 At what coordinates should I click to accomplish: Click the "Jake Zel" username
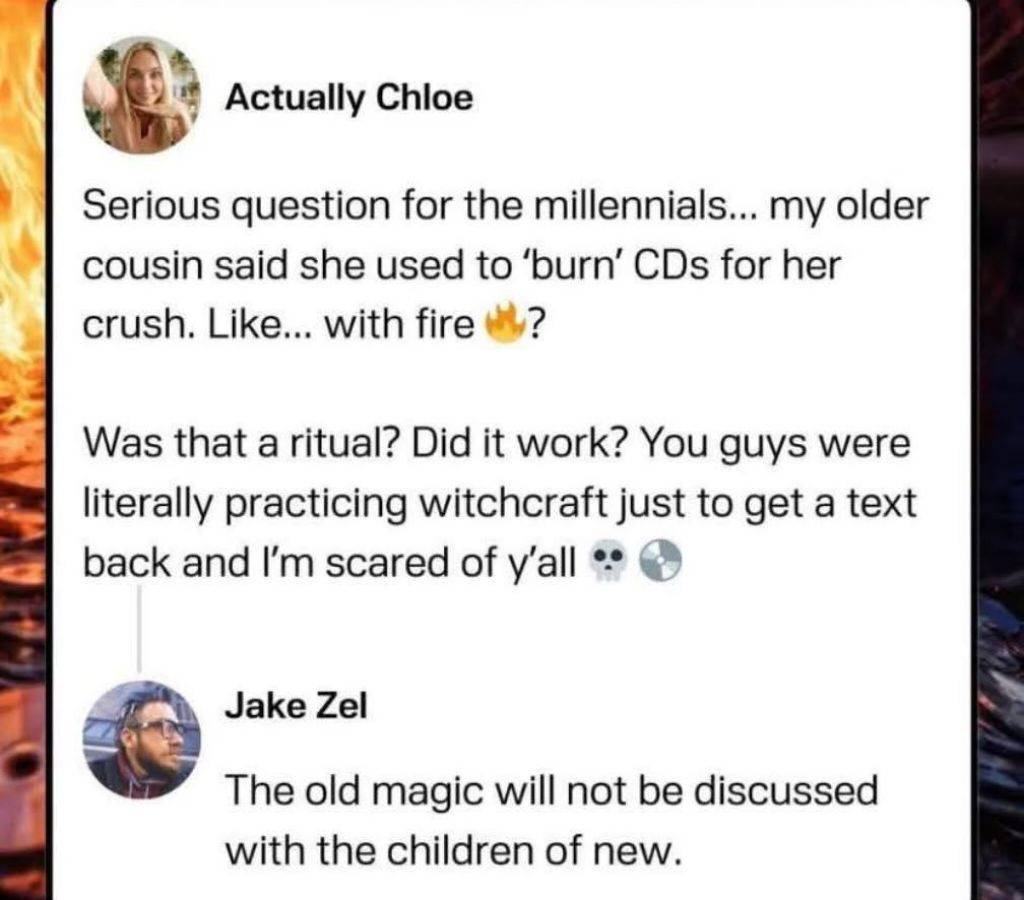pyautogui.click(x=296, y=705)
